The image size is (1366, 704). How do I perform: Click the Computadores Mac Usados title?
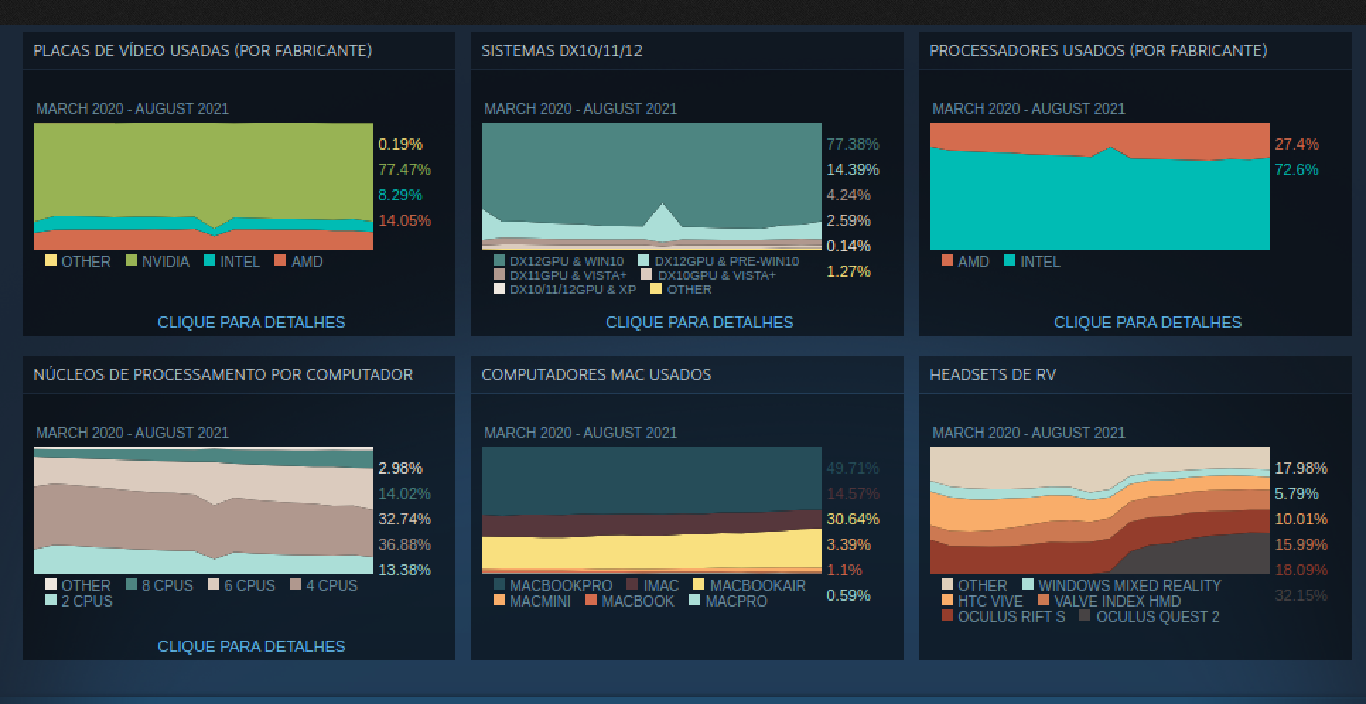pyautogui.click(x=596, y=374)
